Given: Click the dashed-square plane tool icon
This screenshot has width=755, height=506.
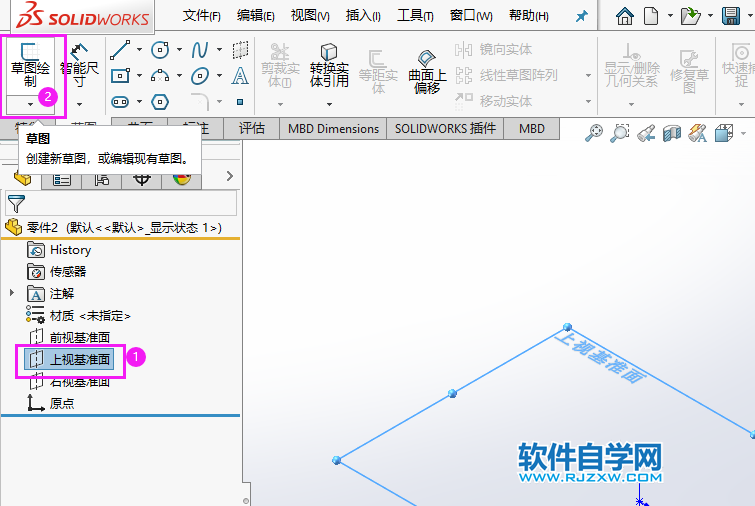Looking at the screenshot, I should pos(240,50).
